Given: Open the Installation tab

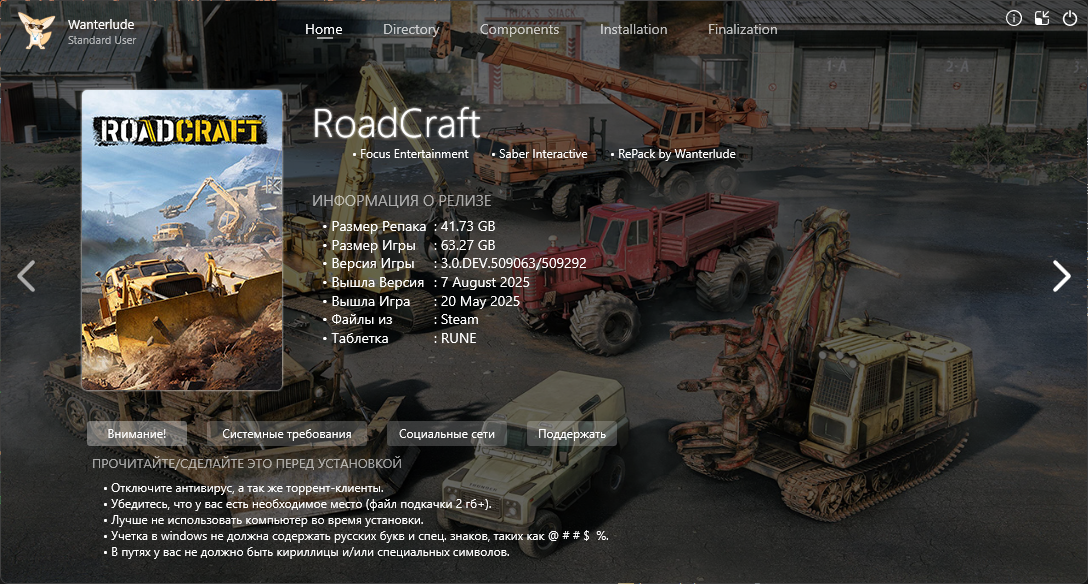Looking at the screenshot, I should click(634, 29).
